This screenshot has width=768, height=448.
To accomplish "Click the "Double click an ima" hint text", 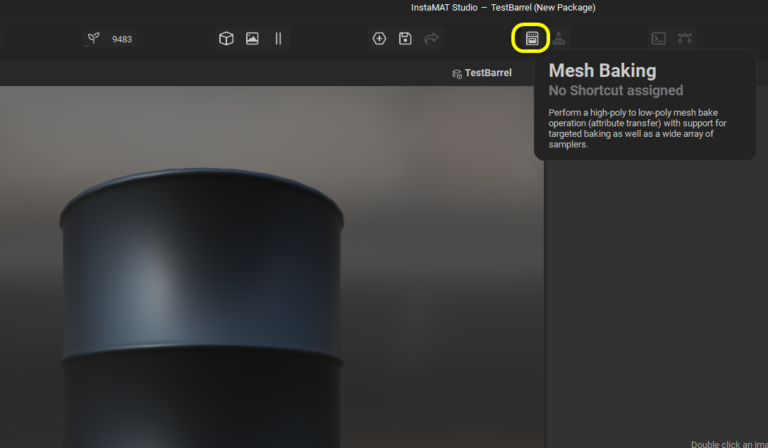I will click(x=728, y=443).
